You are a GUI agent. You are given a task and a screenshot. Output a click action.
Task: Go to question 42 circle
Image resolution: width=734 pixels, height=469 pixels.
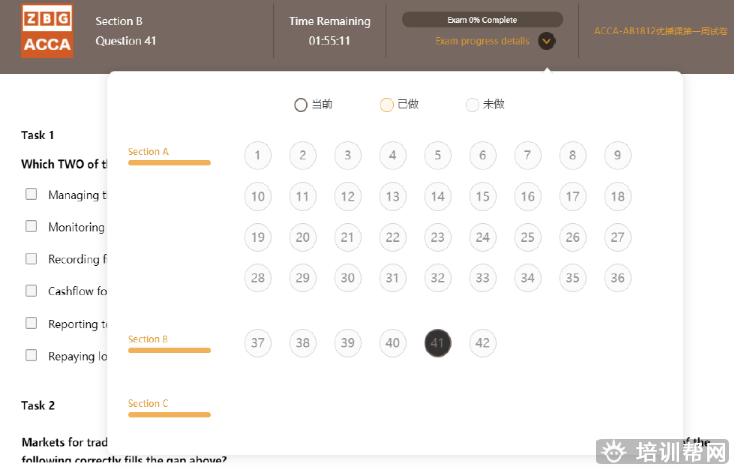point(483,343)
